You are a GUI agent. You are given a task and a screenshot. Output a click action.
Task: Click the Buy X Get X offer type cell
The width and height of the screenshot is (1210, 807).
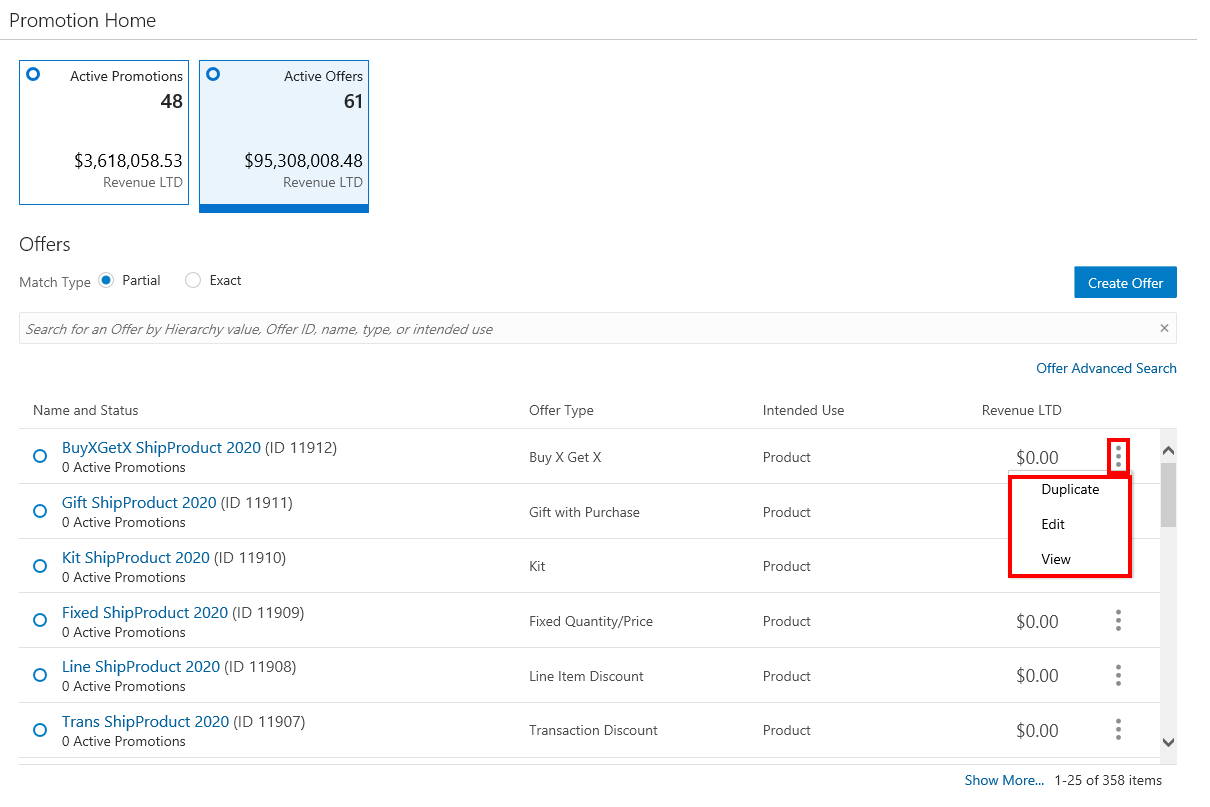(565, 457)
